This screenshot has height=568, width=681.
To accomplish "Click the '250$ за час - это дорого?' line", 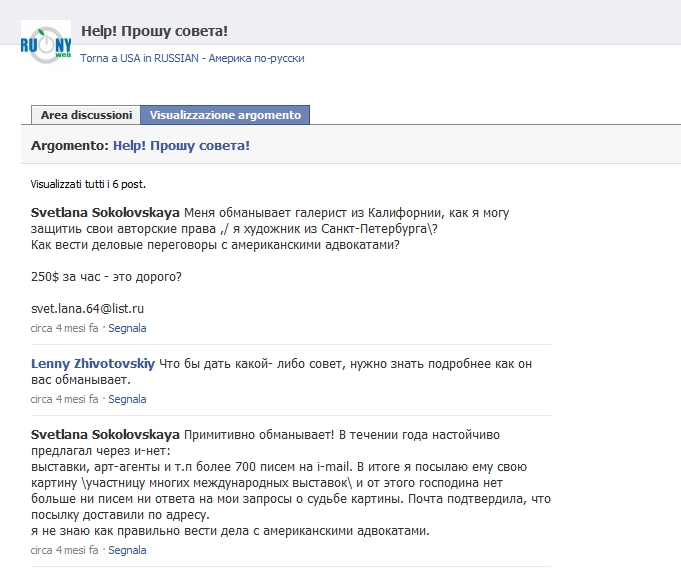I will (x=106, y=276).
